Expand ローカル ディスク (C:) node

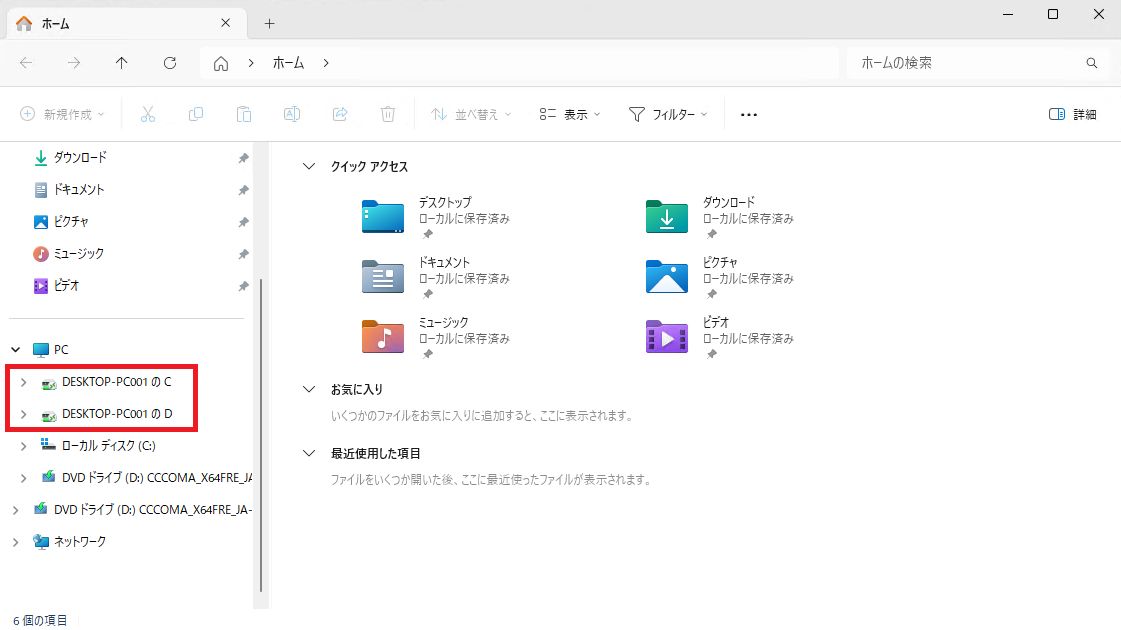pos(24,446)
